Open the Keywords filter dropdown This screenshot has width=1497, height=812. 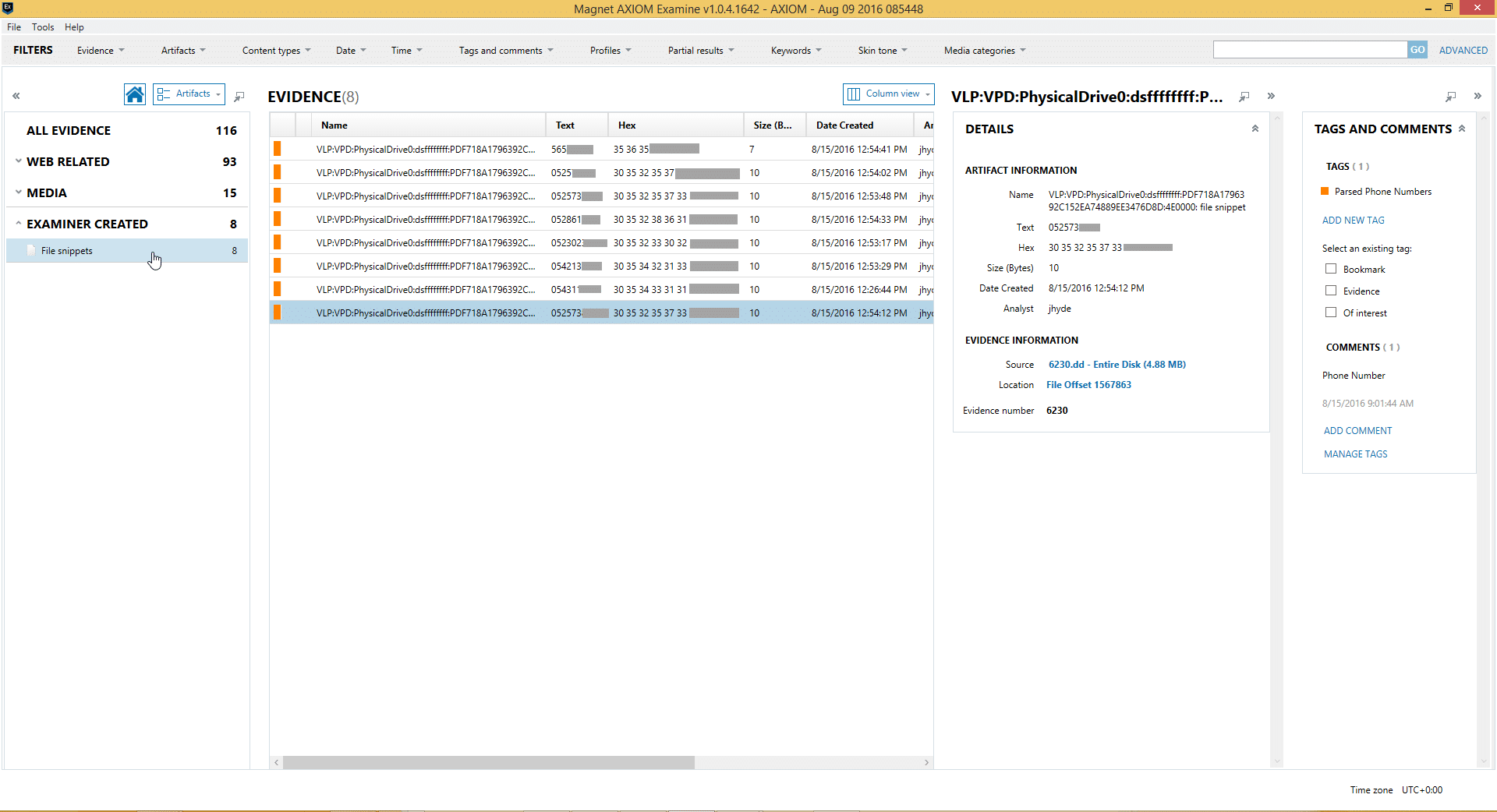coord(796,51)
